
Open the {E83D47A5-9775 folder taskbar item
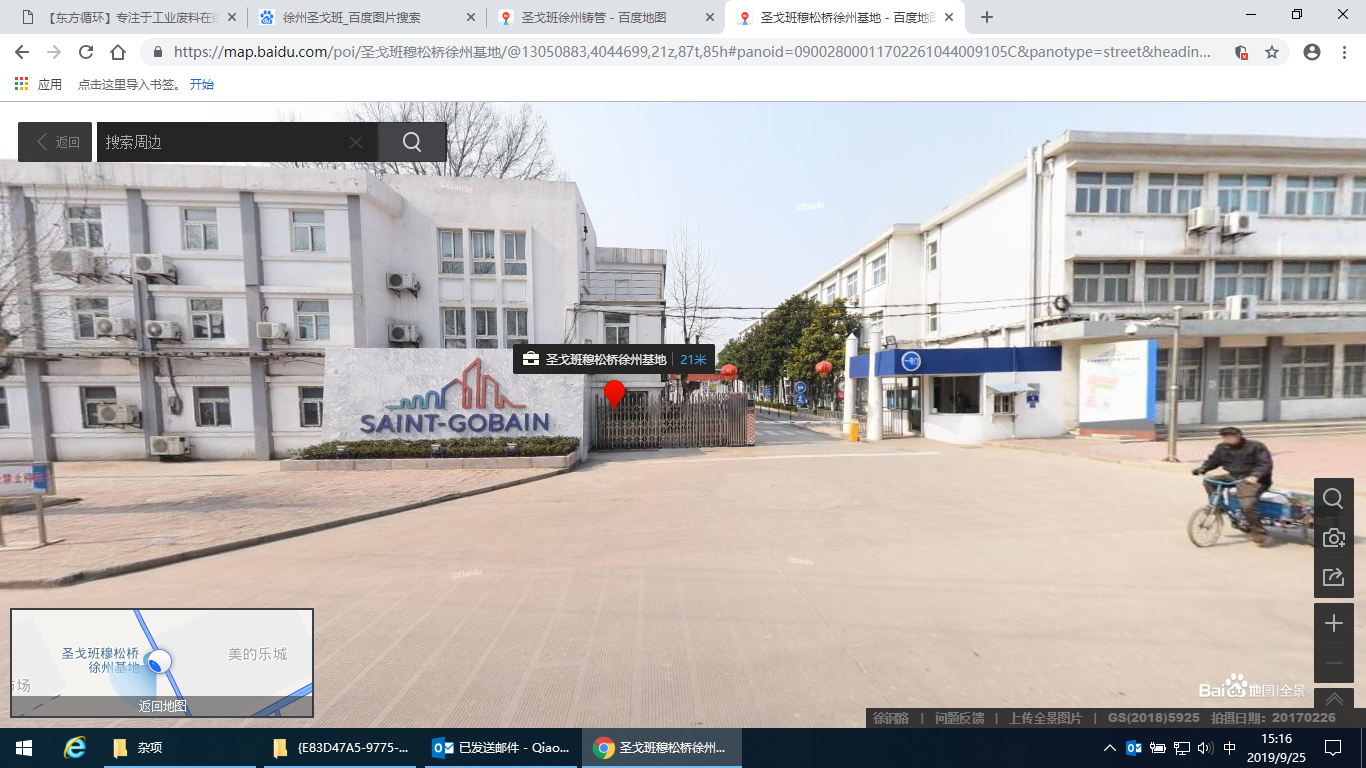pos(342,748)
